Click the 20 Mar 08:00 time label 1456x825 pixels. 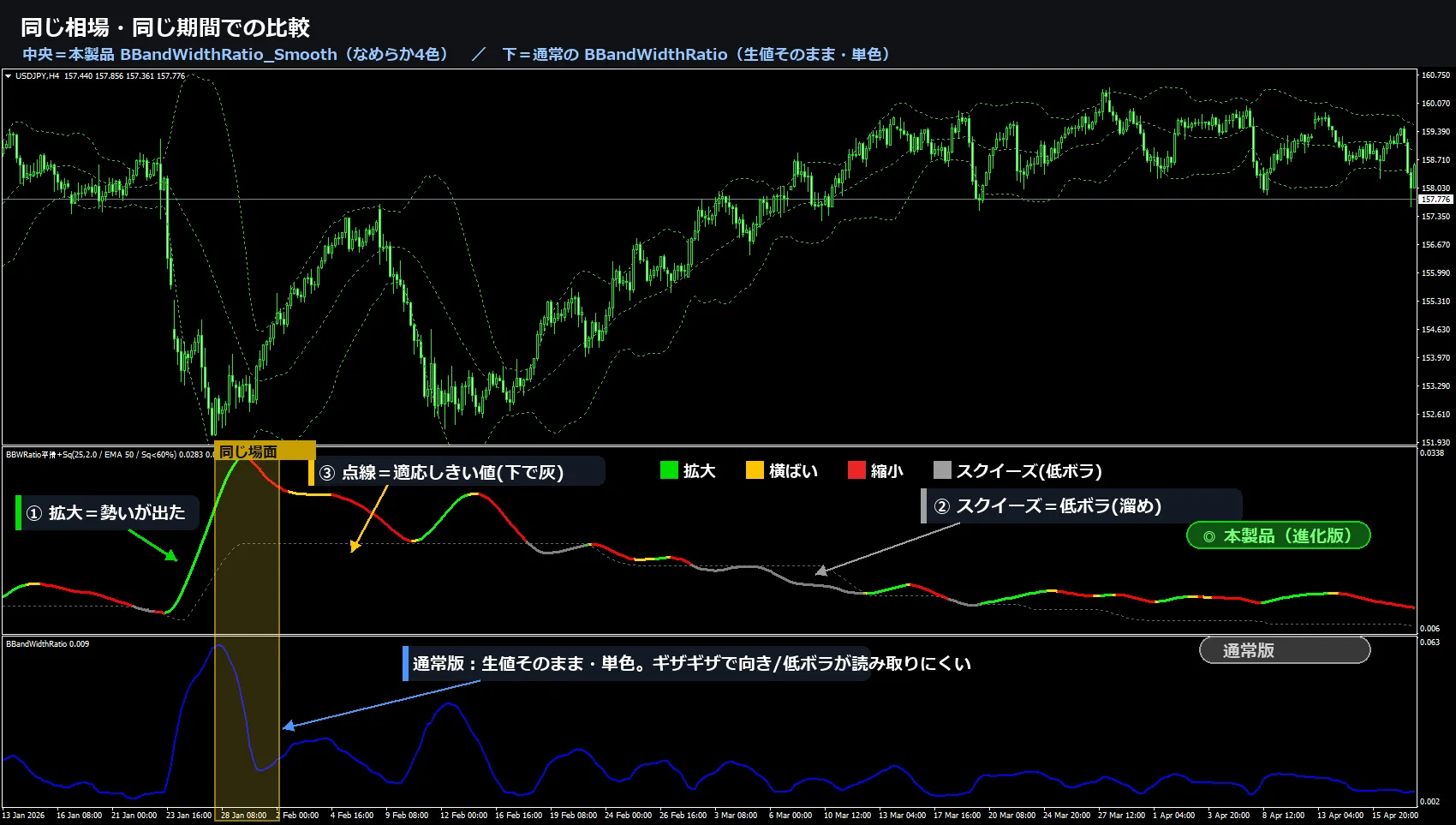[1011, 816]
